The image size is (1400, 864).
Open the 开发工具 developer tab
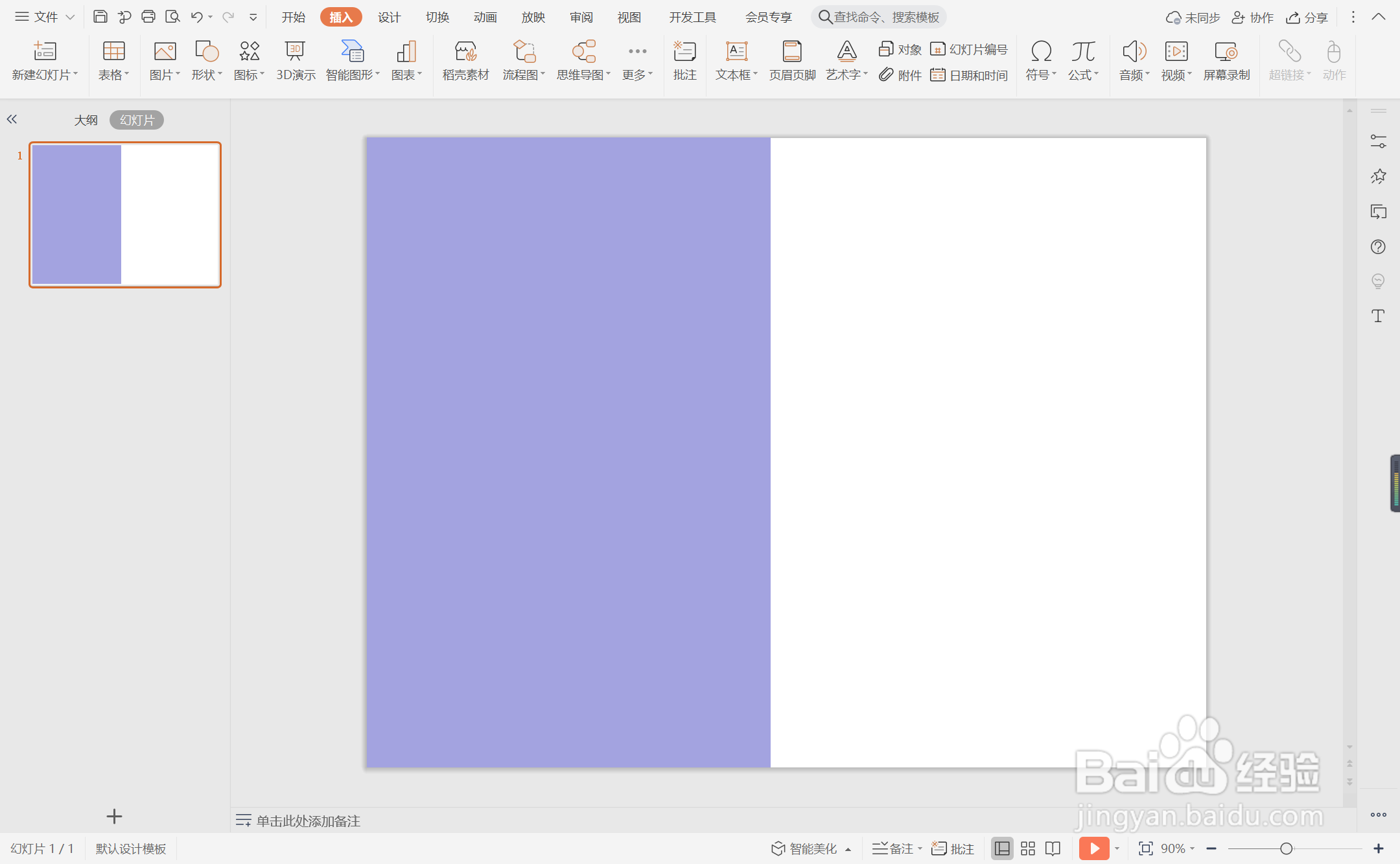[x=693, y=18]
